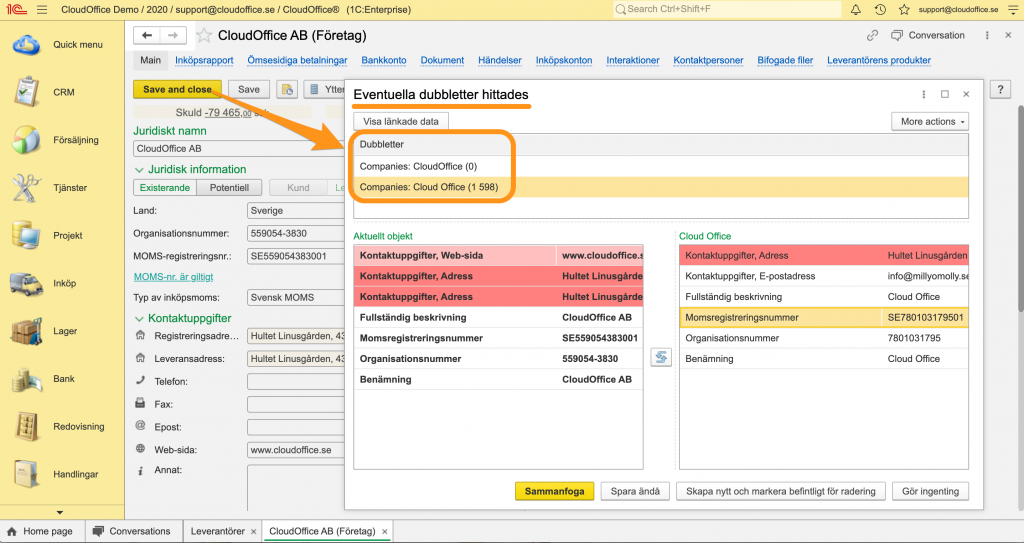1024x543 pixels.
Task: Click the Spara ändå button
Action: click(x=635, y=491)
